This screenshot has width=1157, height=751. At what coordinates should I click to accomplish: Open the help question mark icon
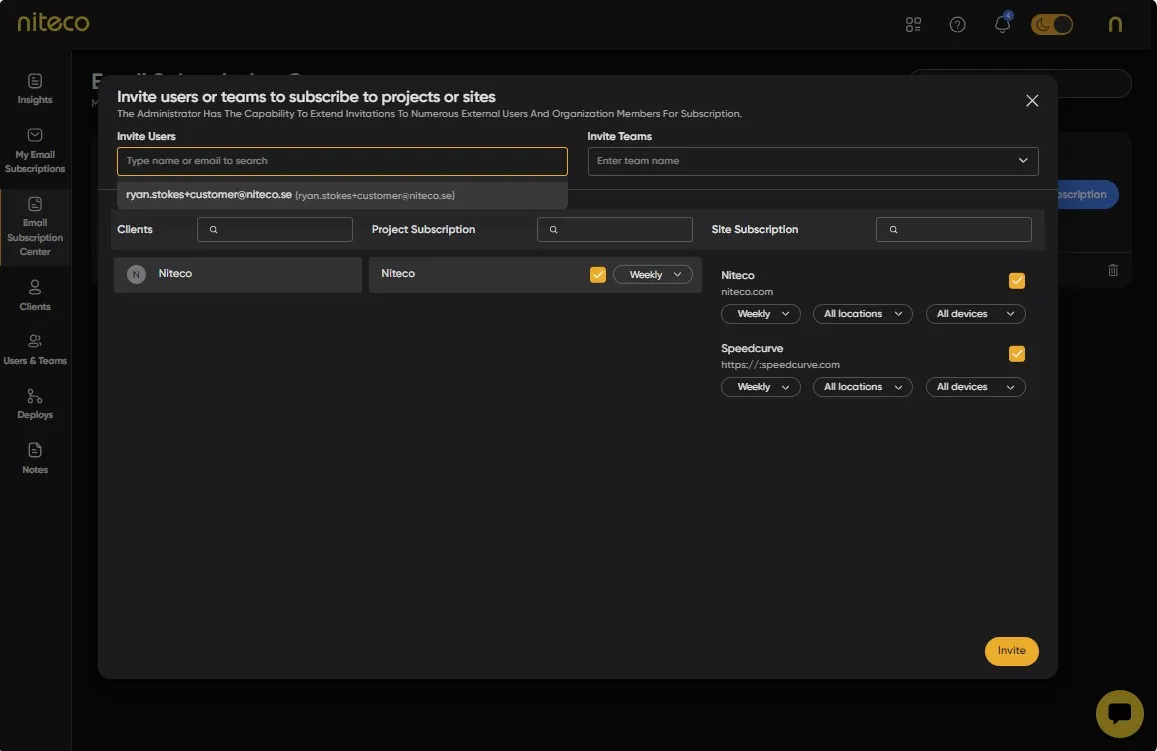(957, 24)
